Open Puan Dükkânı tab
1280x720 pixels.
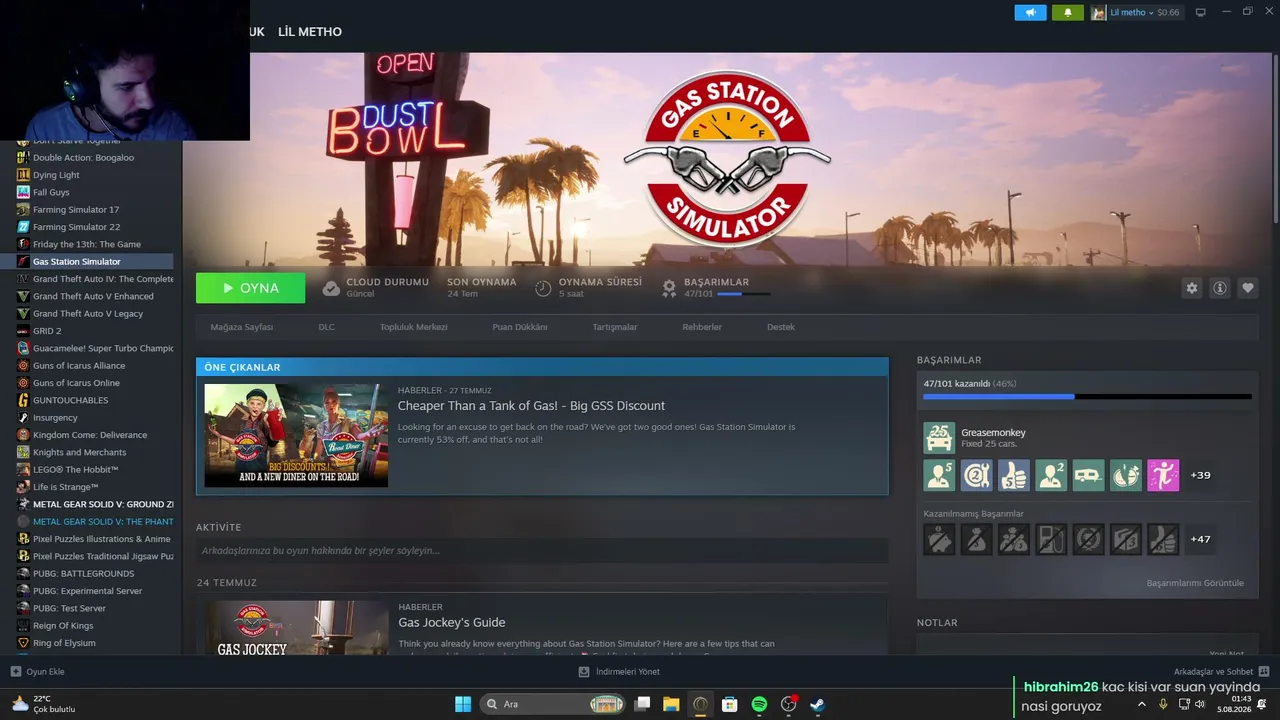(520, 327)
